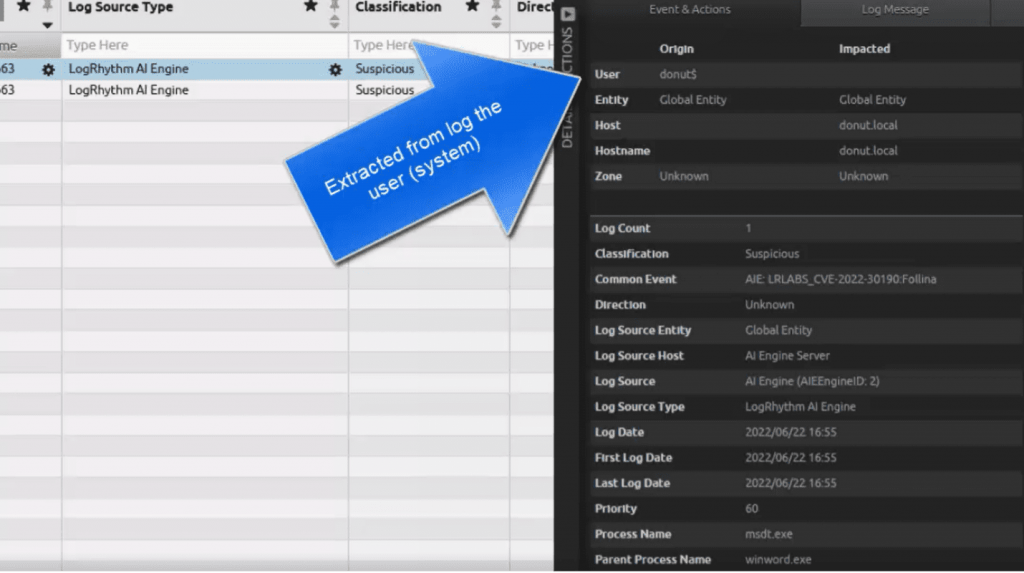1024x573 pixels.
Task: Click the Log Count value 1
Action: [748, 229]
